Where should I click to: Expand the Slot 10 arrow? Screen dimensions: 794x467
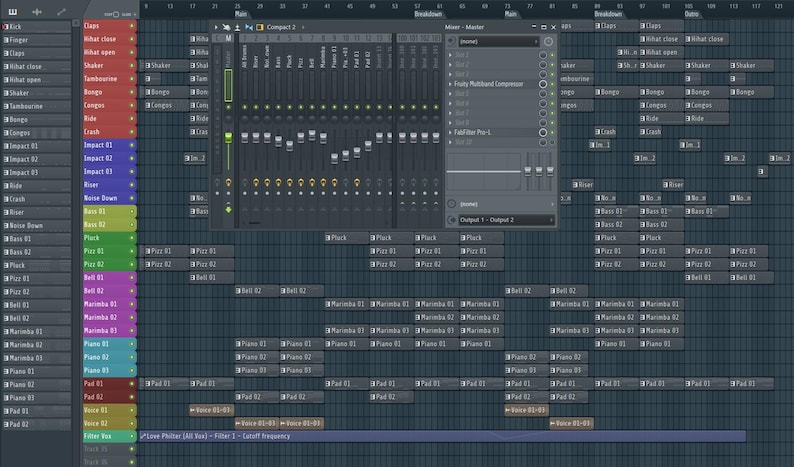(x=450, y=142)
